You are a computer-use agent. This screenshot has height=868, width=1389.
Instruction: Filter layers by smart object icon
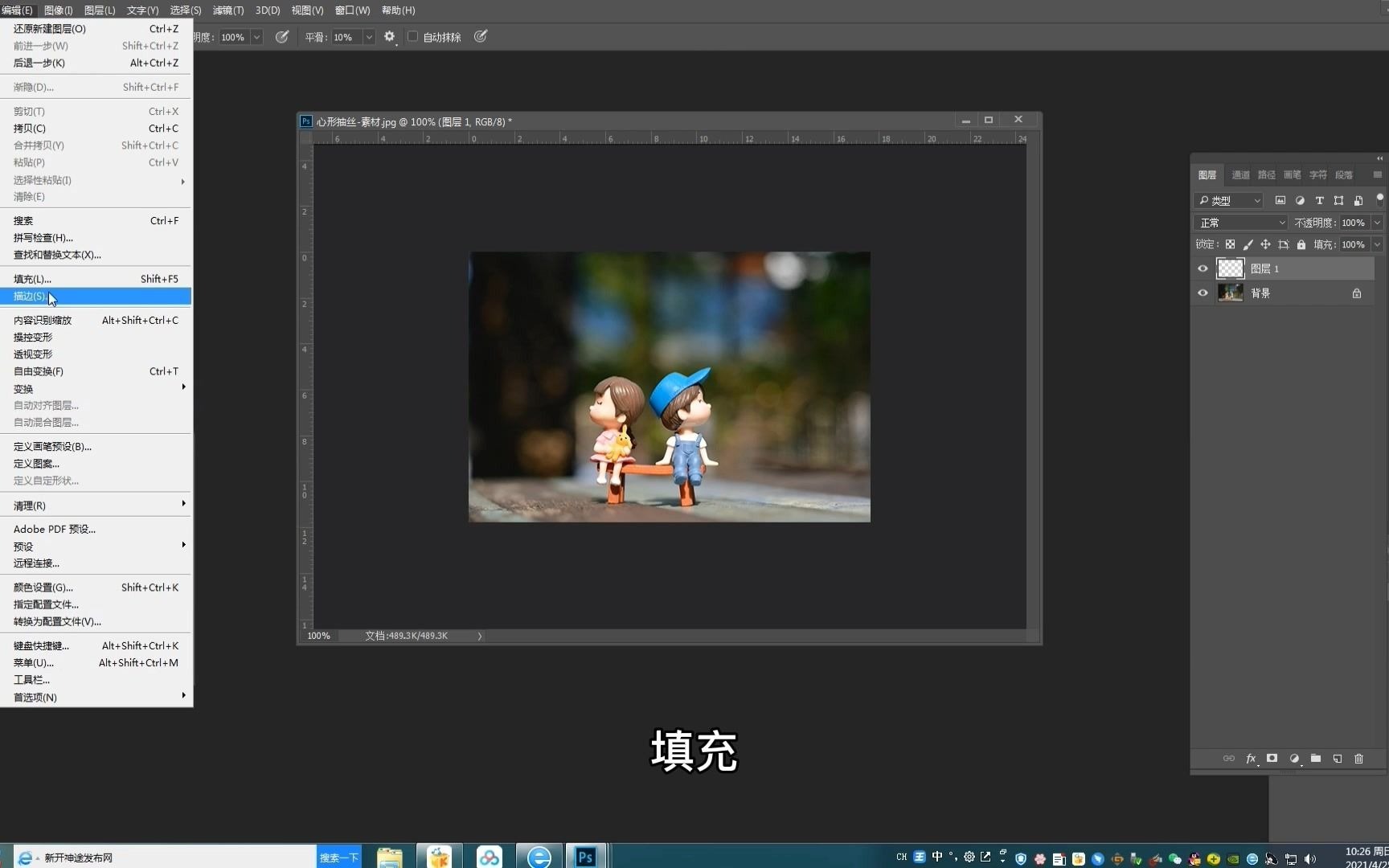[1358, 200]
